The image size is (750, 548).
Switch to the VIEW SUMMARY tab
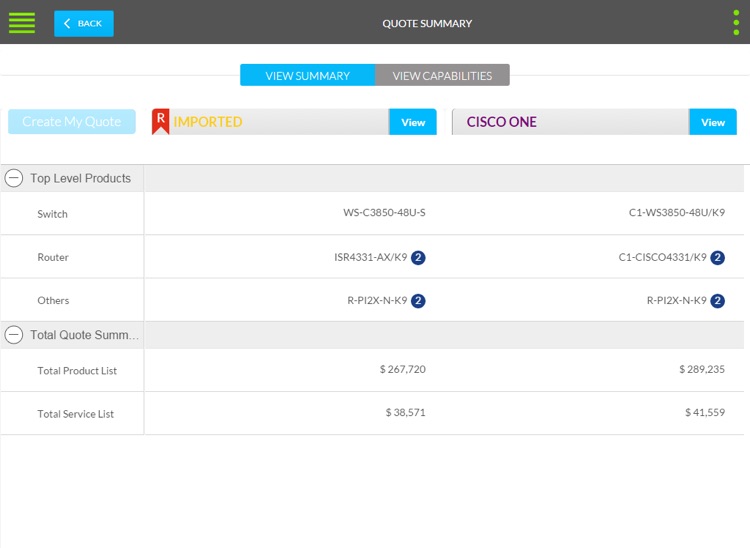308,76
